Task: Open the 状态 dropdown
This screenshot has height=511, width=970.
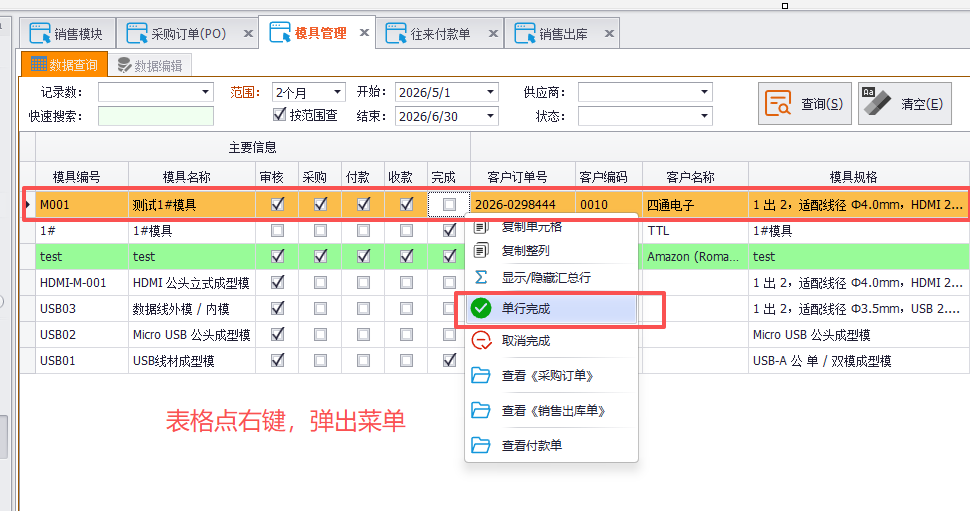Action: pos(704,116)
